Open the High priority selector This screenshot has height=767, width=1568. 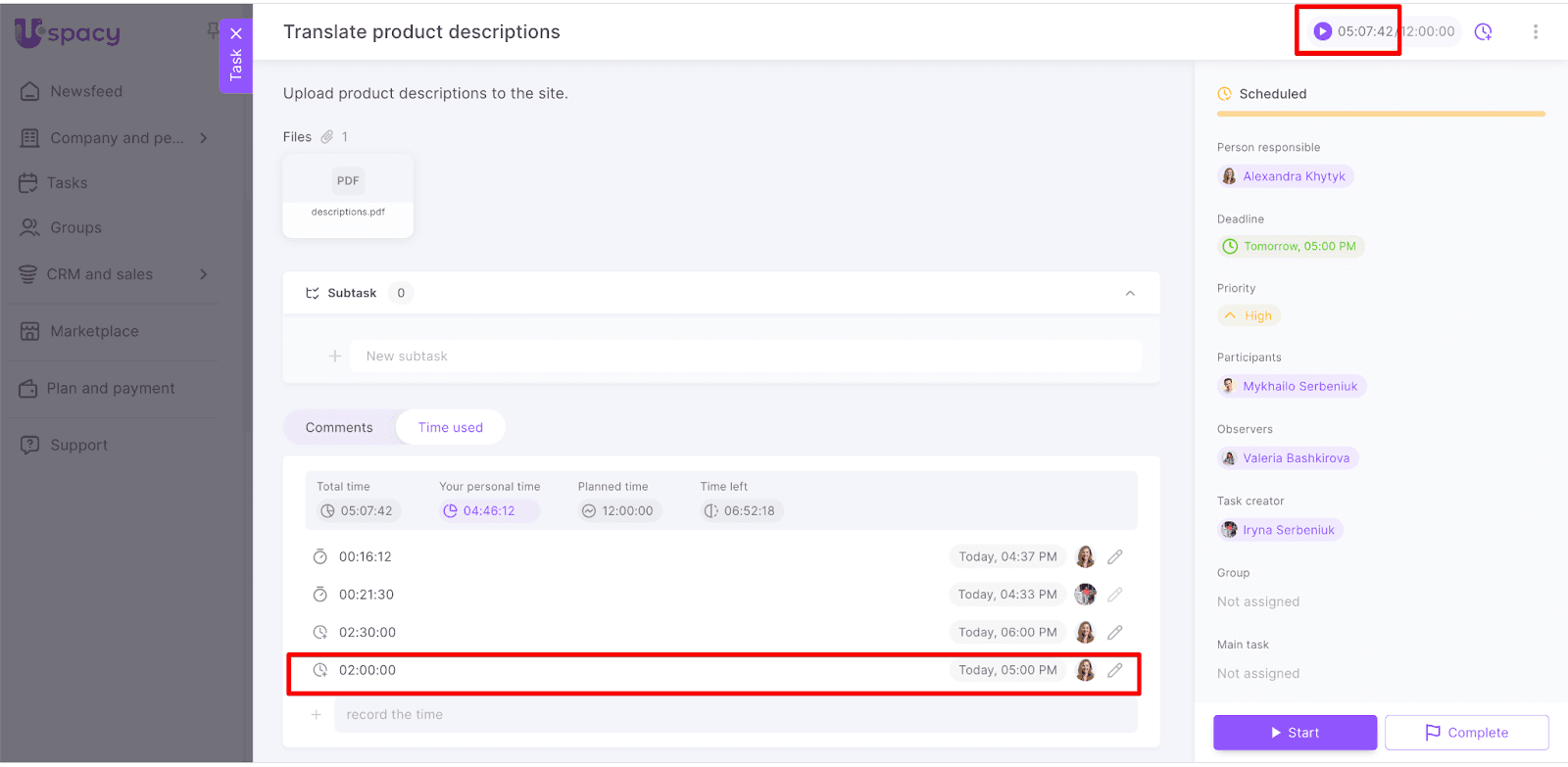pyautogui.click(x=1249, y=316)
